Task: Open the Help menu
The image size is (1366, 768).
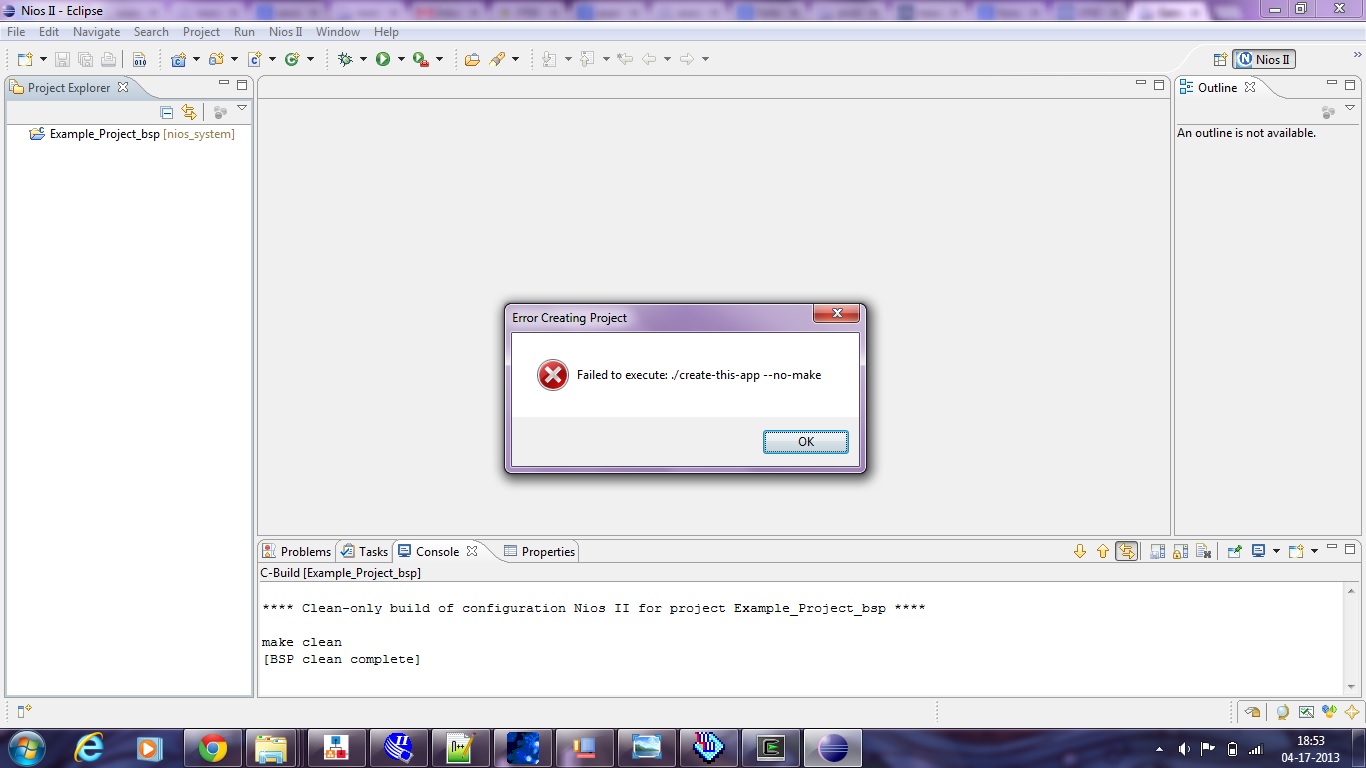Action: 386,32
